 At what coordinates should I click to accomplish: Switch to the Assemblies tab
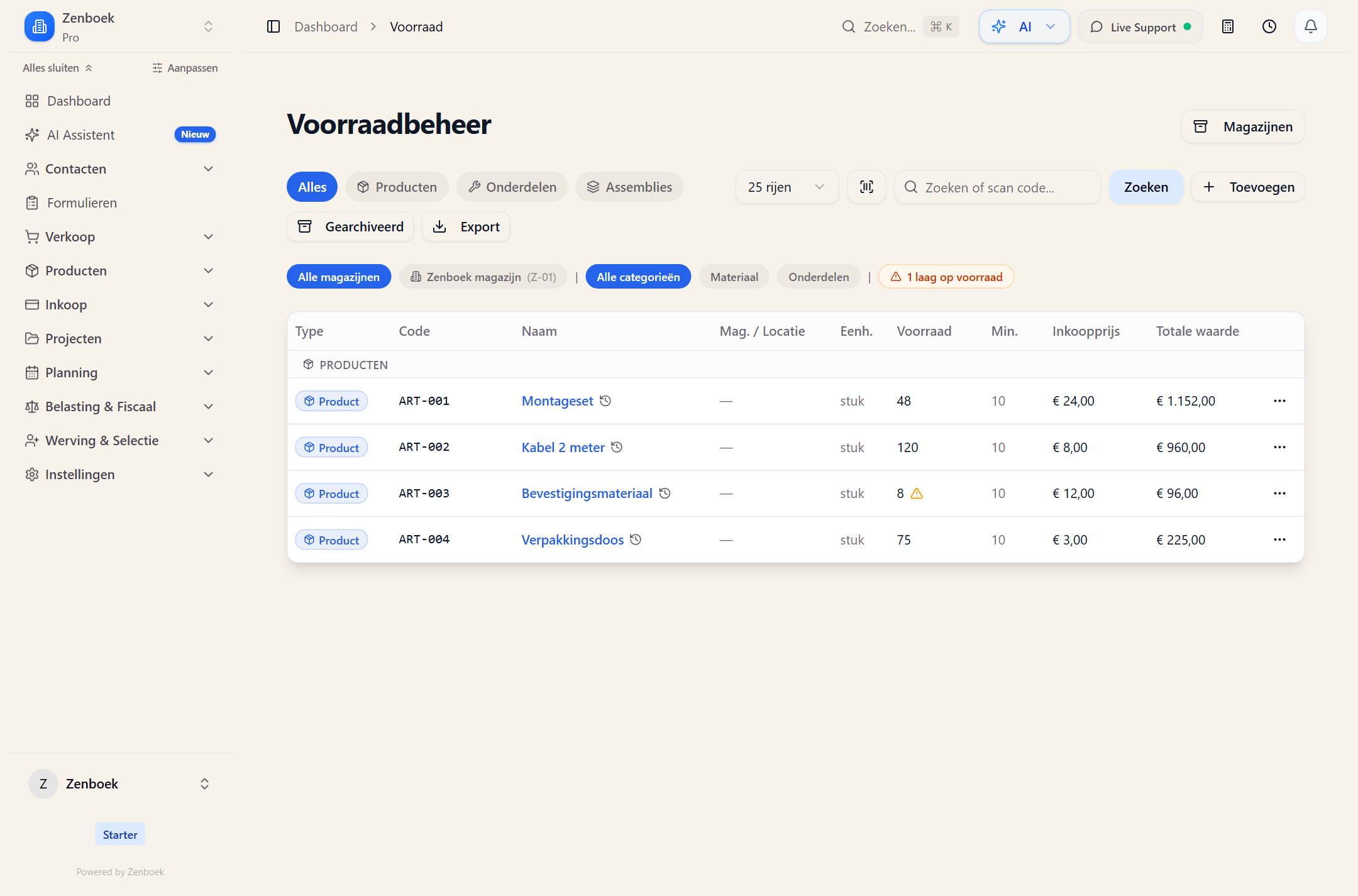click(x=629, y=187)
